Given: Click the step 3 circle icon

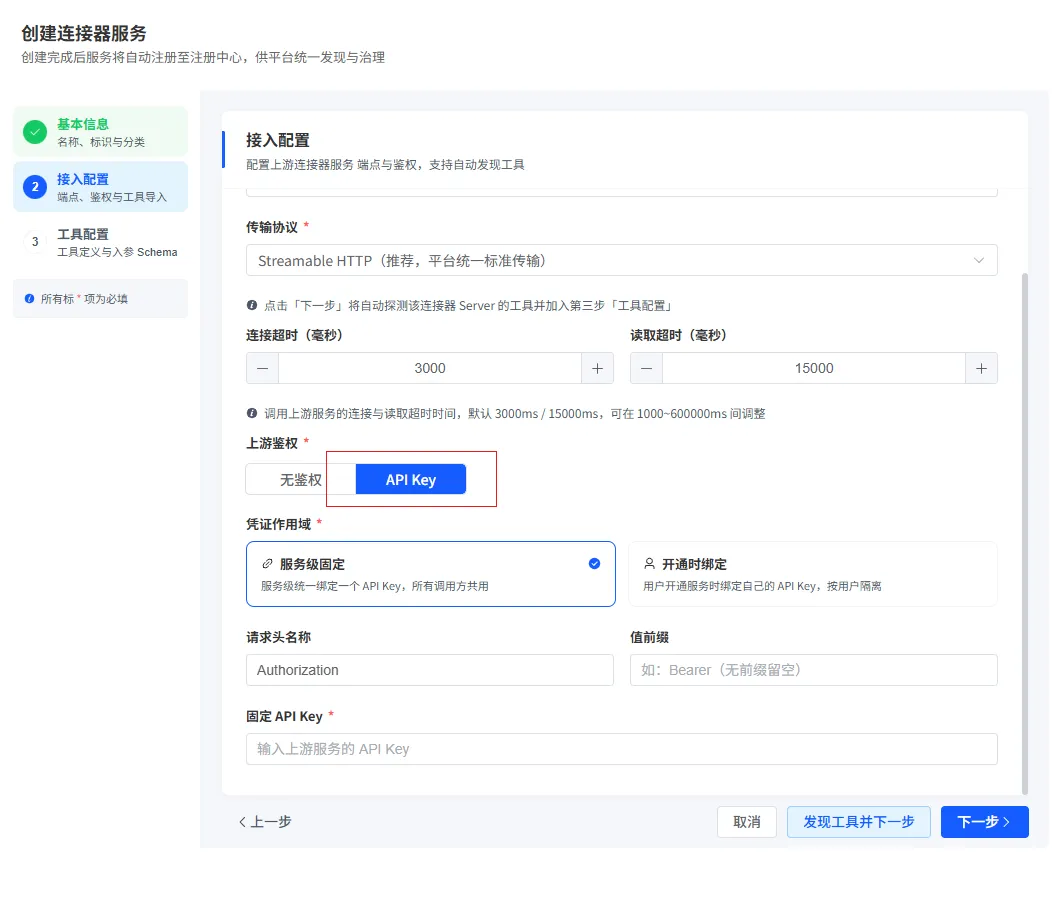Looking at the screenshot, I should [x=35, y=242].
